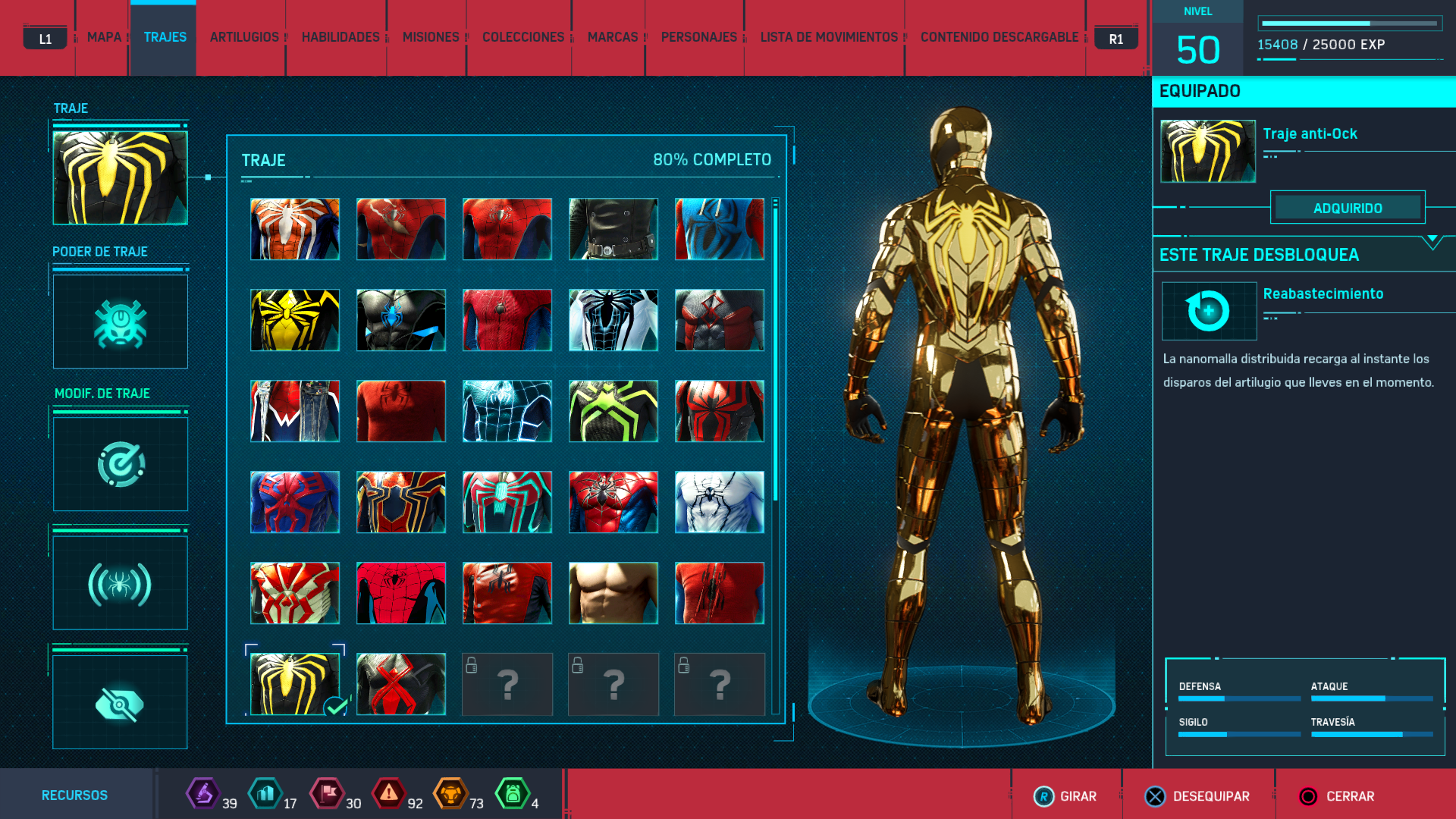Select the suit power spider icon slot
1456x819 pixels.
click(120, 322)
